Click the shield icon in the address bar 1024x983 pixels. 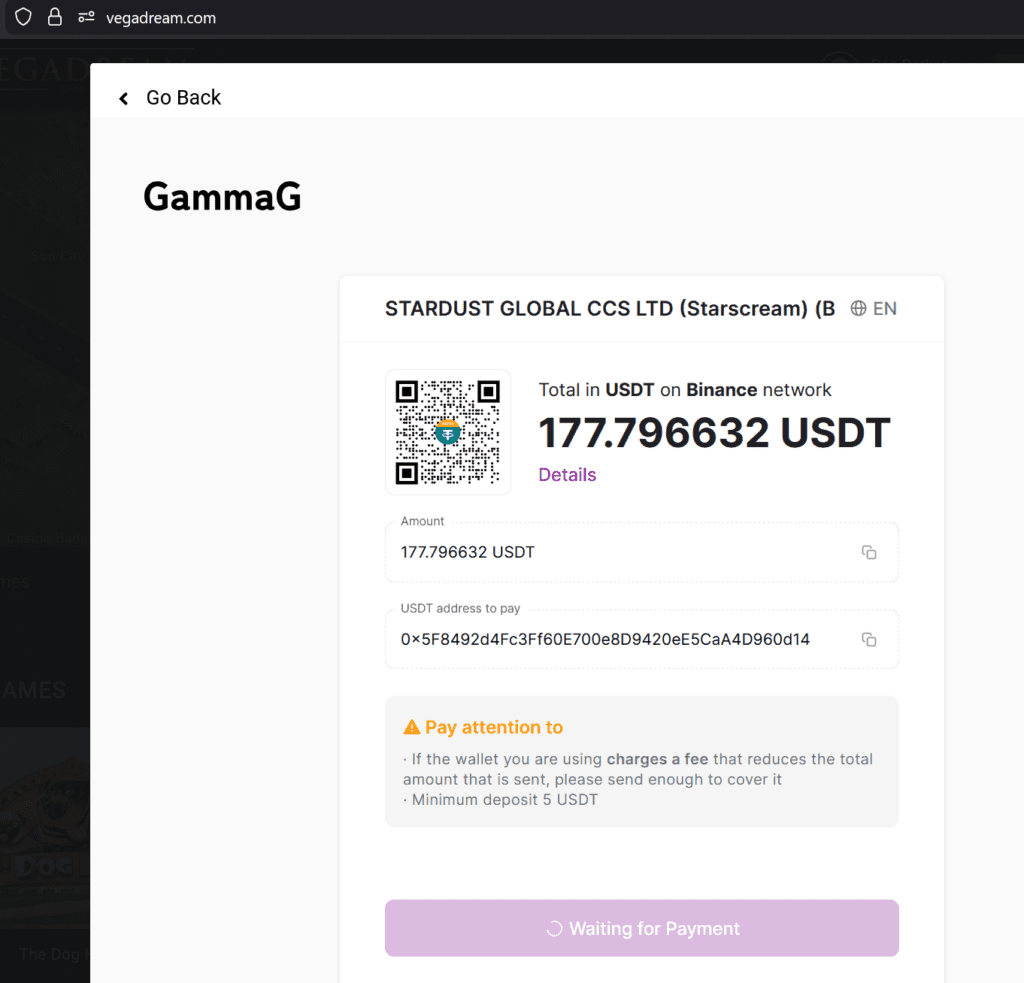[22, 17]
